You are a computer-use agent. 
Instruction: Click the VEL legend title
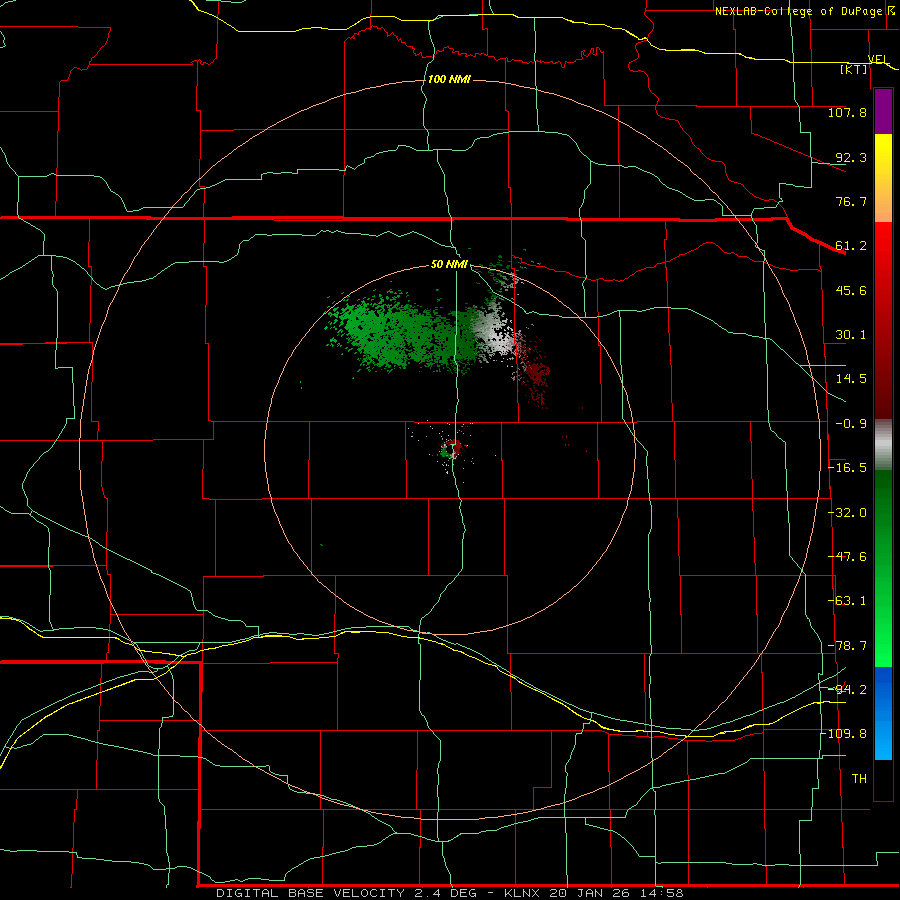(x=878, y=59)
